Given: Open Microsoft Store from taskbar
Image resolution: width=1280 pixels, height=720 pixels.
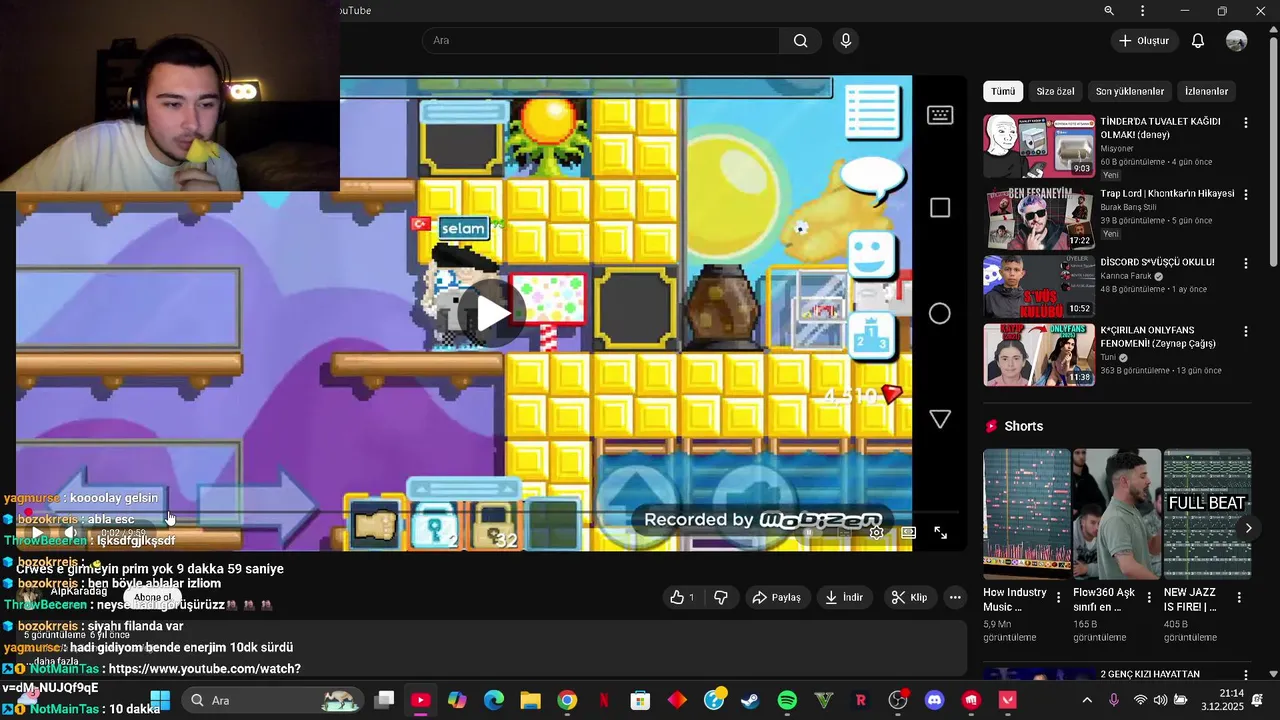Looking at the screenshot, I should [x=640, y=700].
